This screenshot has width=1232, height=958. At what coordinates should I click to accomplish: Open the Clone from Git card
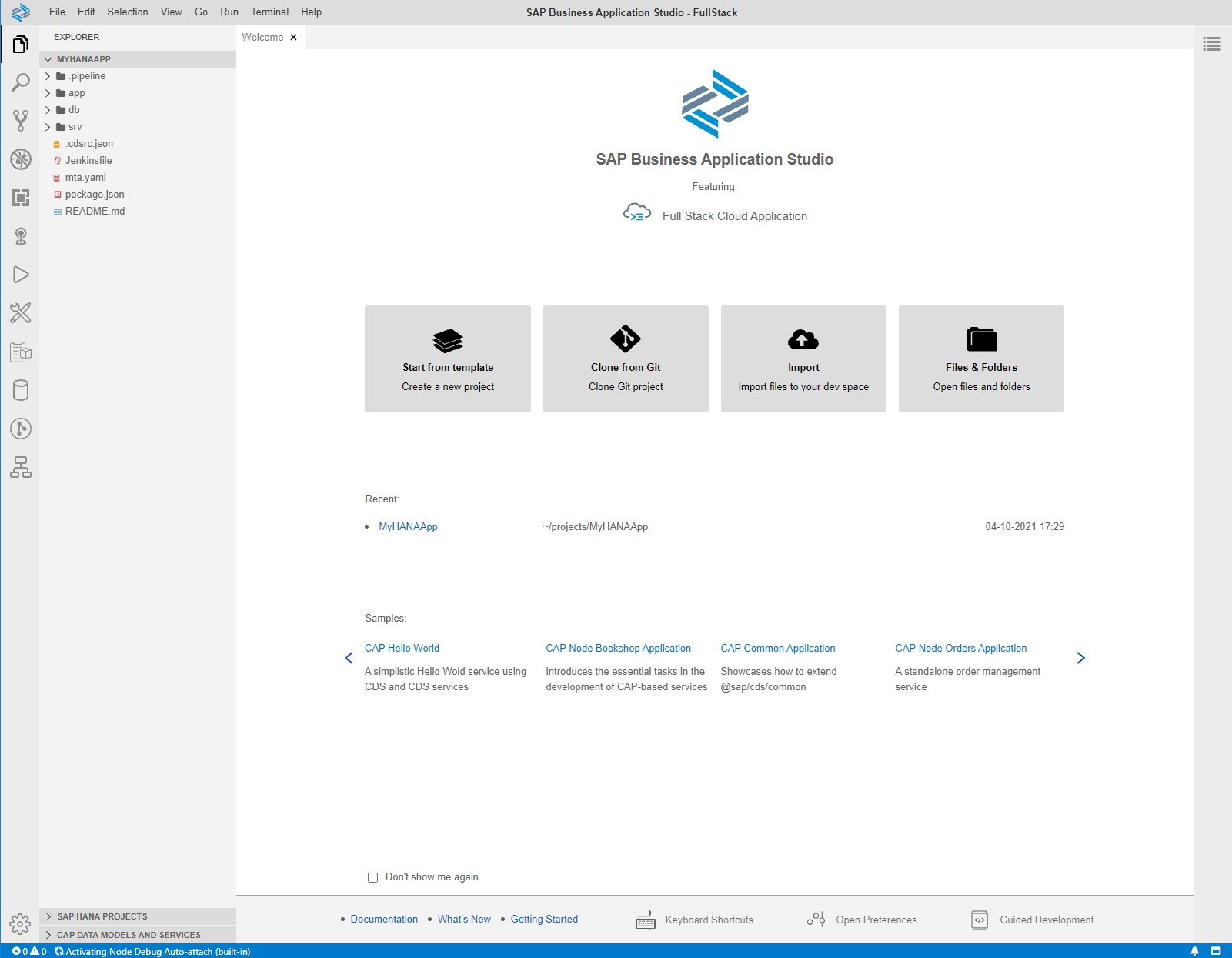tap(625, 359)
